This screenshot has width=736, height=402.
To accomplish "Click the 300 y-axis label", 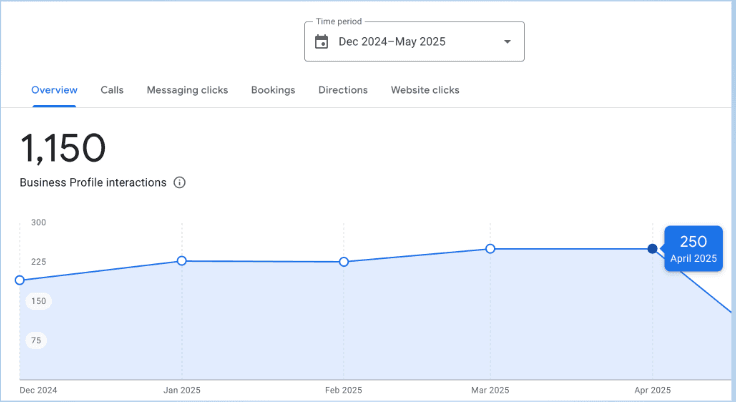I will tap(38, 223).
